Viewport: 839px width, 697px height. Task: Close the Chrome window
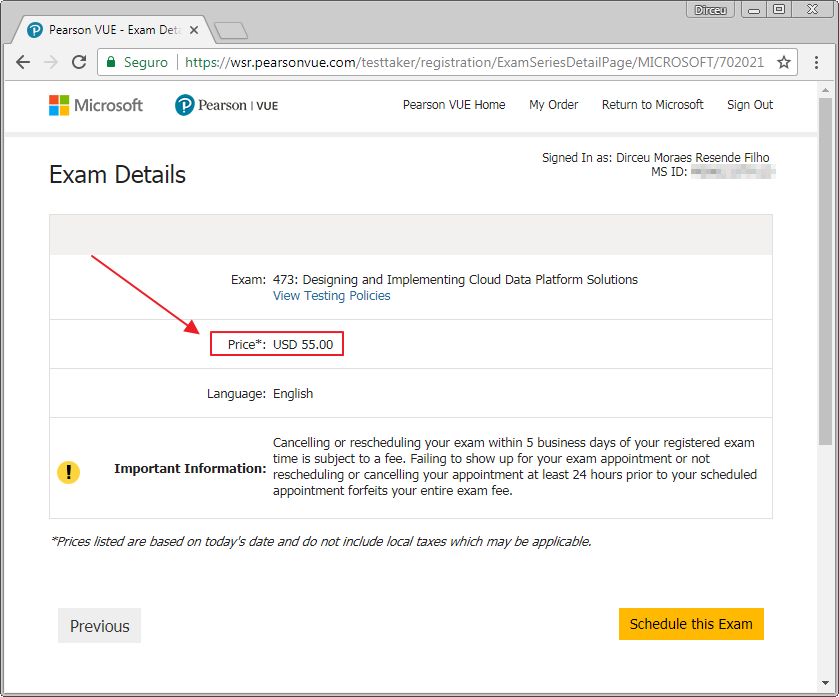pos(812,10)
